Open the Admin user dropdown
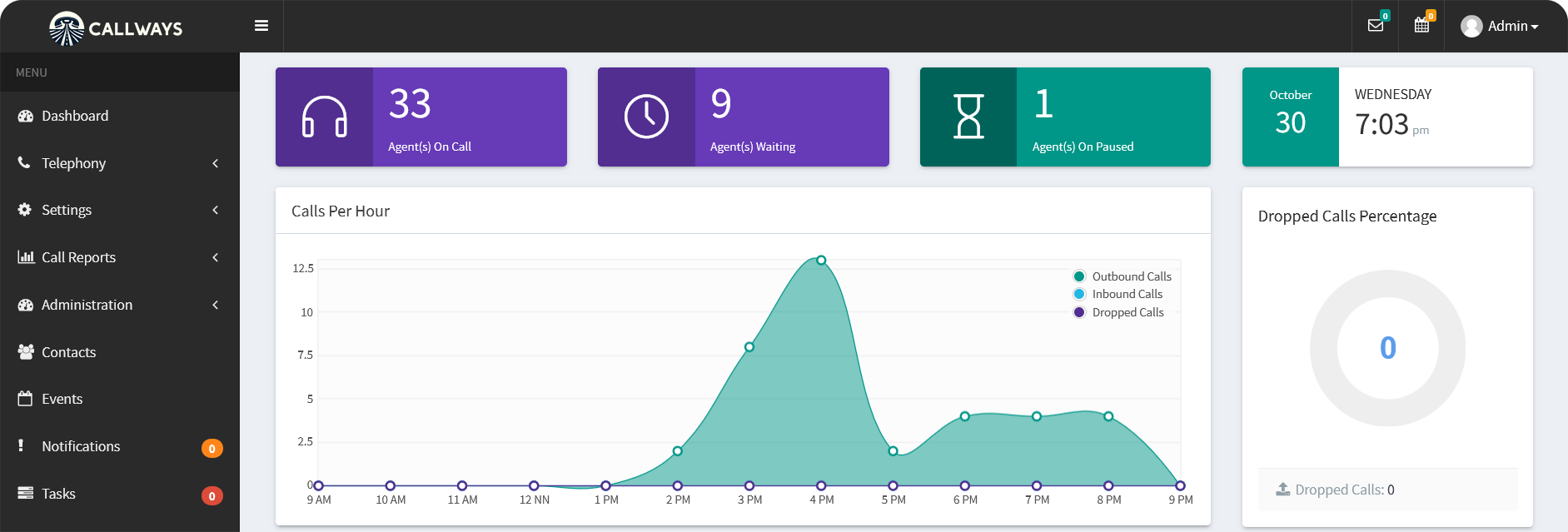The width and height of the screenshot is (1568, 532). pos(1500,27)
